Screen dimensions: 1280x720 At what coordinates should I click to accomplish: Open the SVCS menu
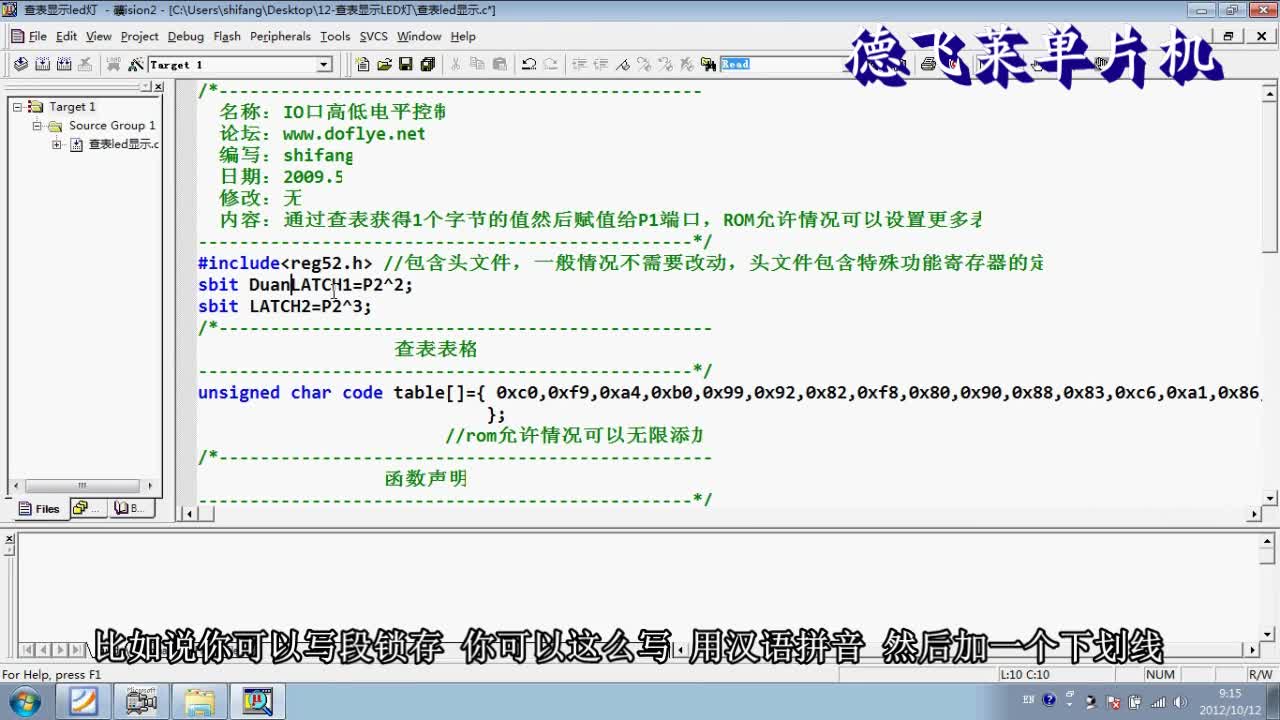tap(373, 36)
